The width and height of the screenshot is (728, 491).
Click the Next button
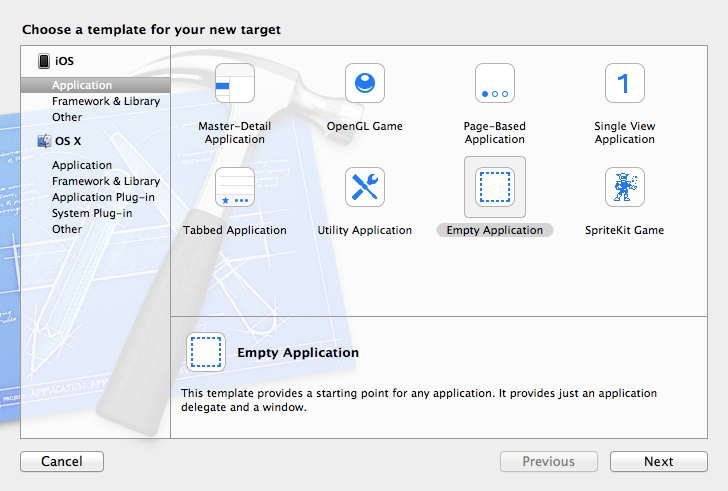click(658, 462)
